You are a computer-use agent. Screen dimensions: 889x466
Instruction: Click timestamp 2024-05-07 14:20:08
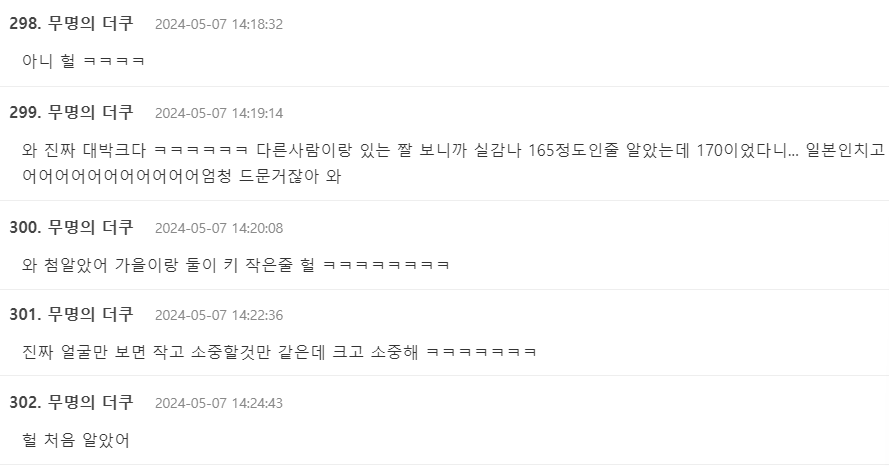(218, 228)
